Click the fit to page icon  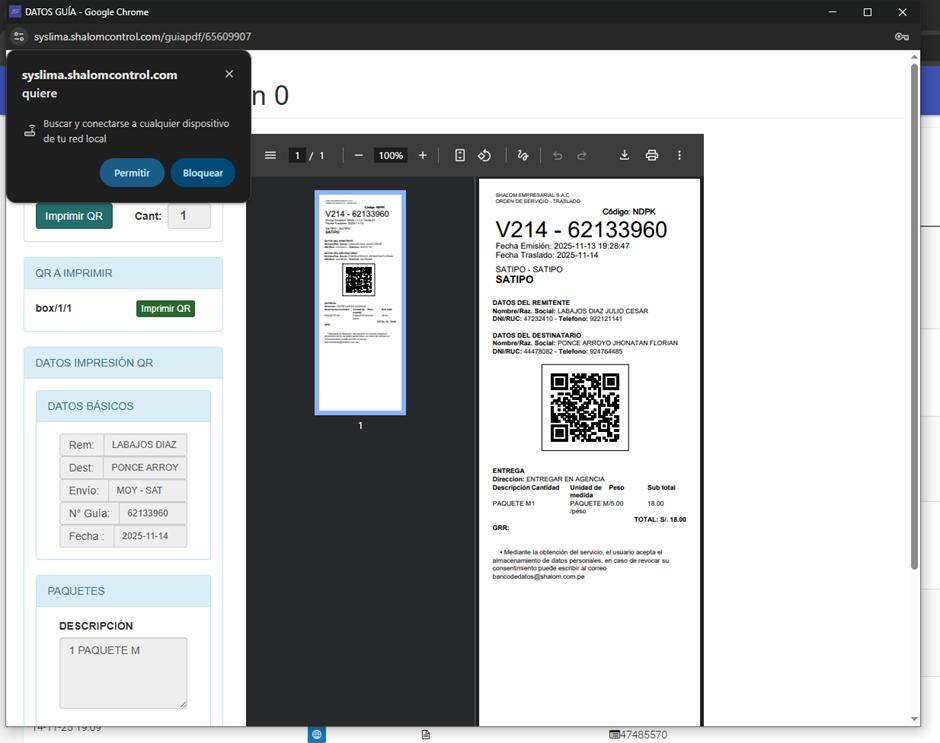460,155
